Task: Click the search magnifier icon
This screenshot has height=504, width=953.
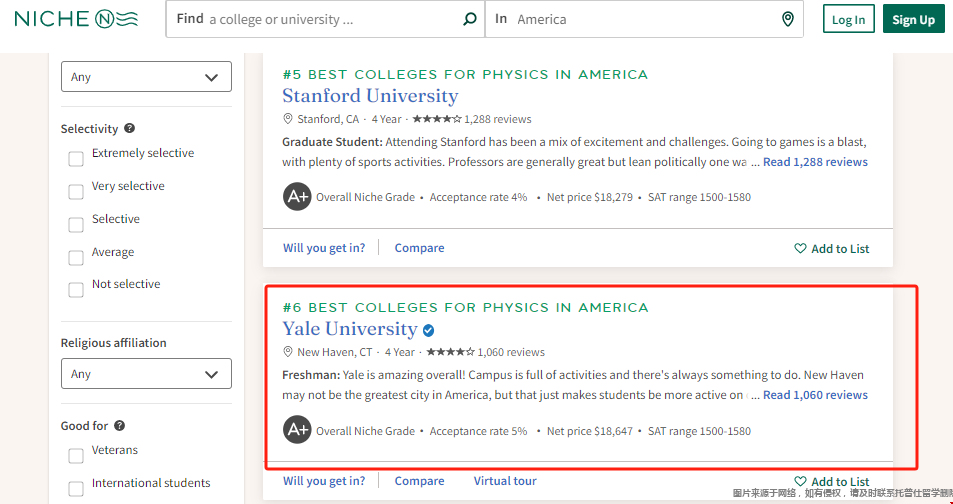Action: (469, 19)
